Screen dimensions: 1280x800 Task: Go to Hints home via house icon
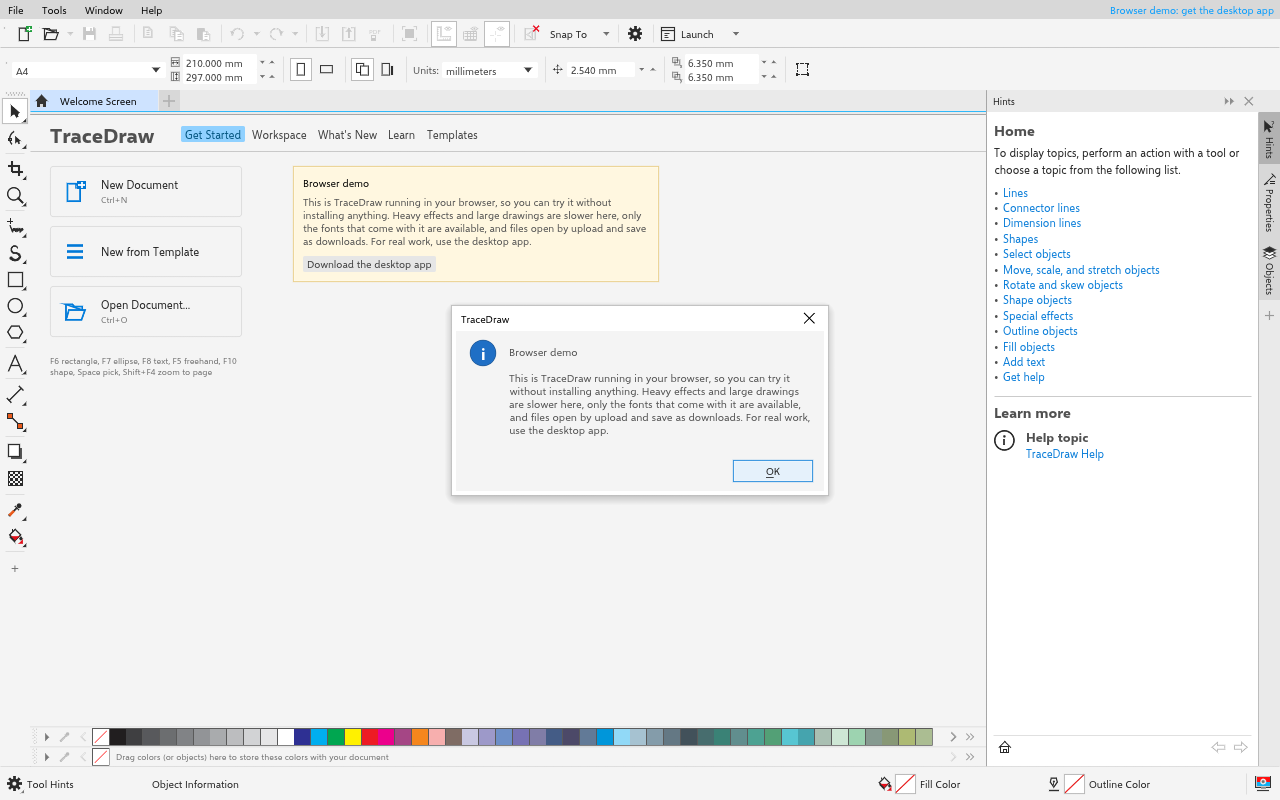[x=1005, y=747]
